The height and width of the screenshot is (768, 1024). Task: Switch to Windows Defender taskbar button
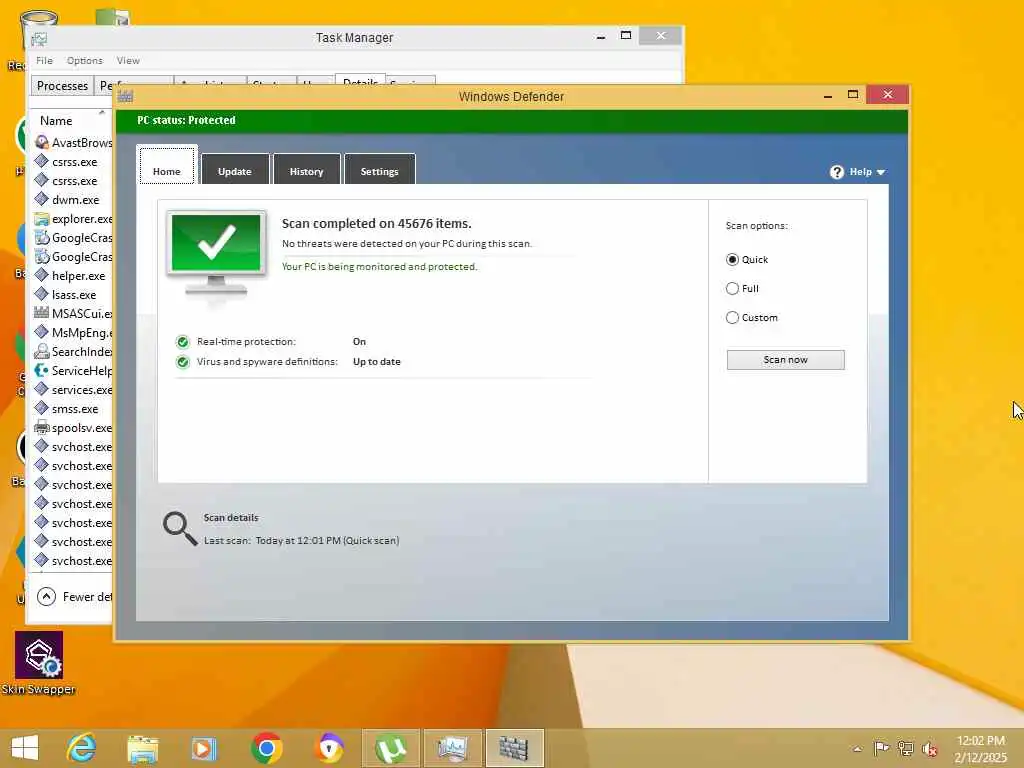515,748
